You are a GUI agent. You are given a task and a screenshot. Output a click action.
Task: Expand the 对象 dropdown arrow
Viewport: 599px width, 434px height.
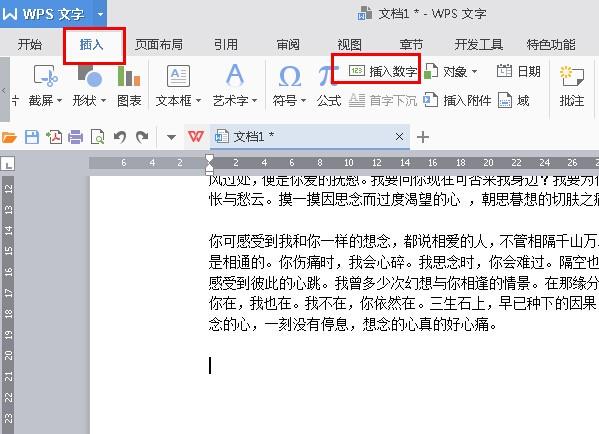click(474, 71)
